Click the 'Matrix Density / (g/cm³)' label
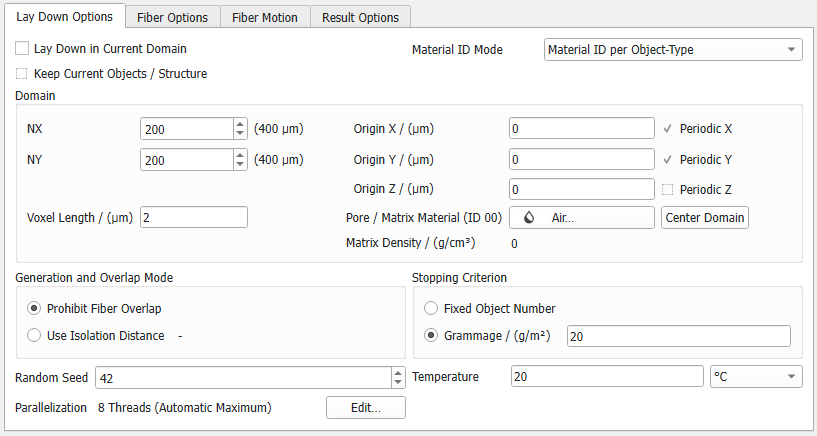Image resolution: width=817 pixels, height=436 pixels. [x=411, y=243]
